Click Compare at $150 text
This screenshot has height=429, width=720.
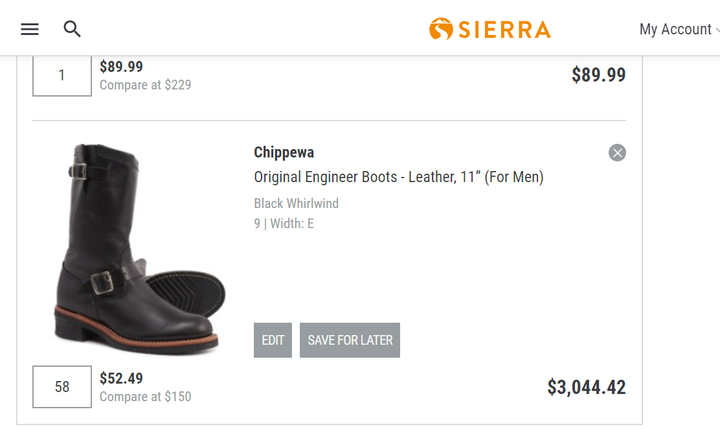tap(146, 396)
